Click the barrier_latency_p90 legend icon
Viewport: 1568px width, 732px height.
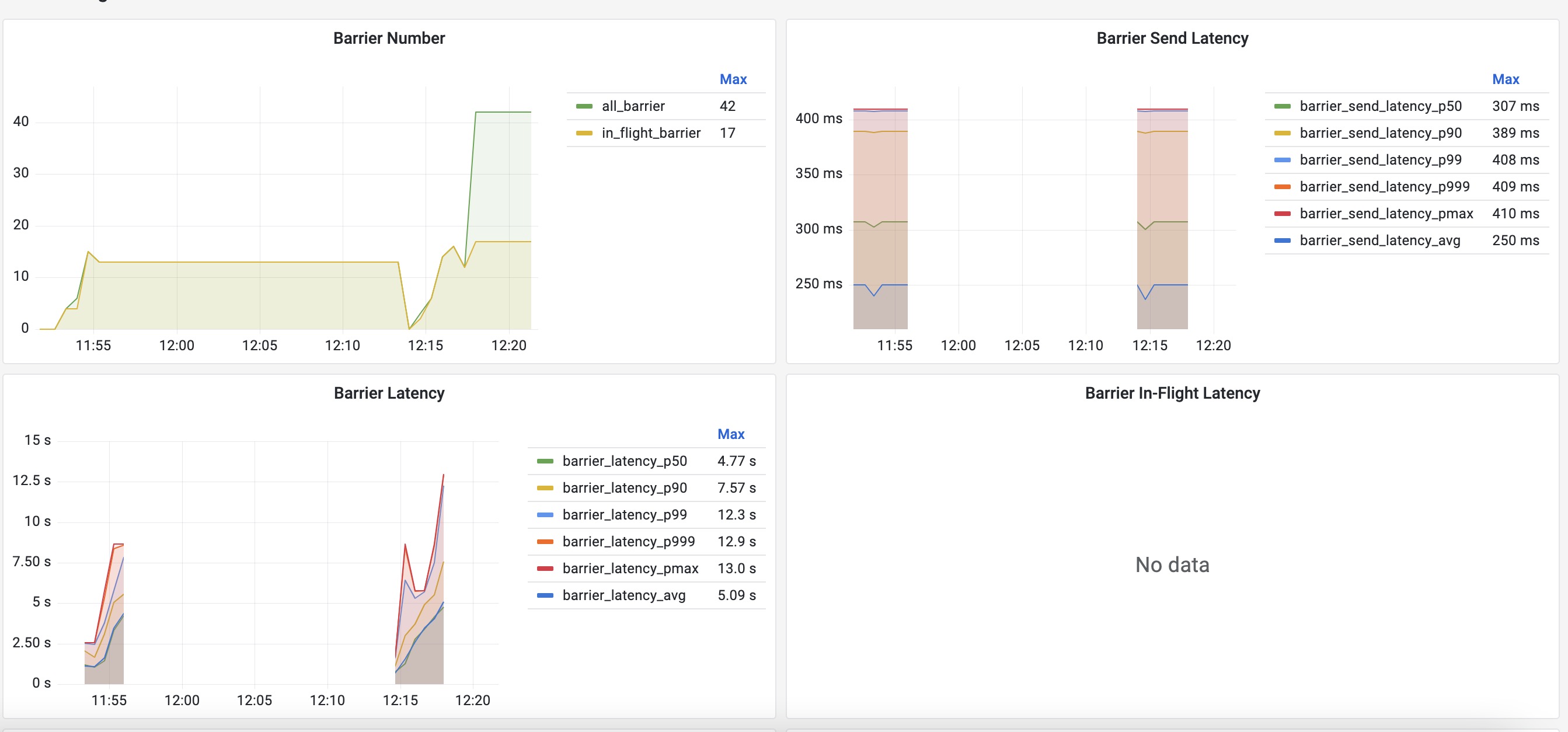pyautogui.click(x=545, y=487)
